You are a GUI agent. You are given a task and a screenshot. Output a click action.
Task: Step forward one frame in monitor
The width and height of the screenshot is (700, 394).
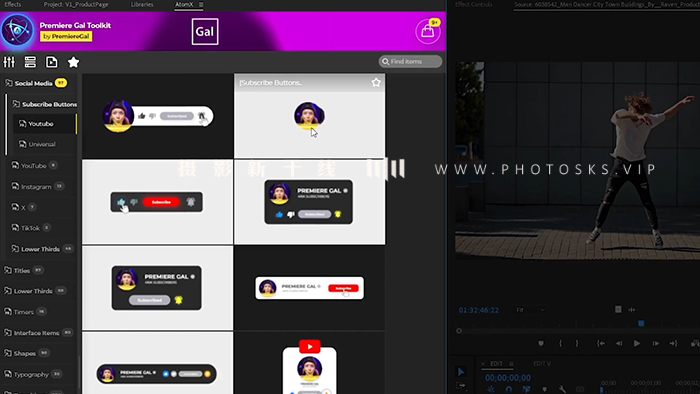pyautogui.click(x=655, y=343)
